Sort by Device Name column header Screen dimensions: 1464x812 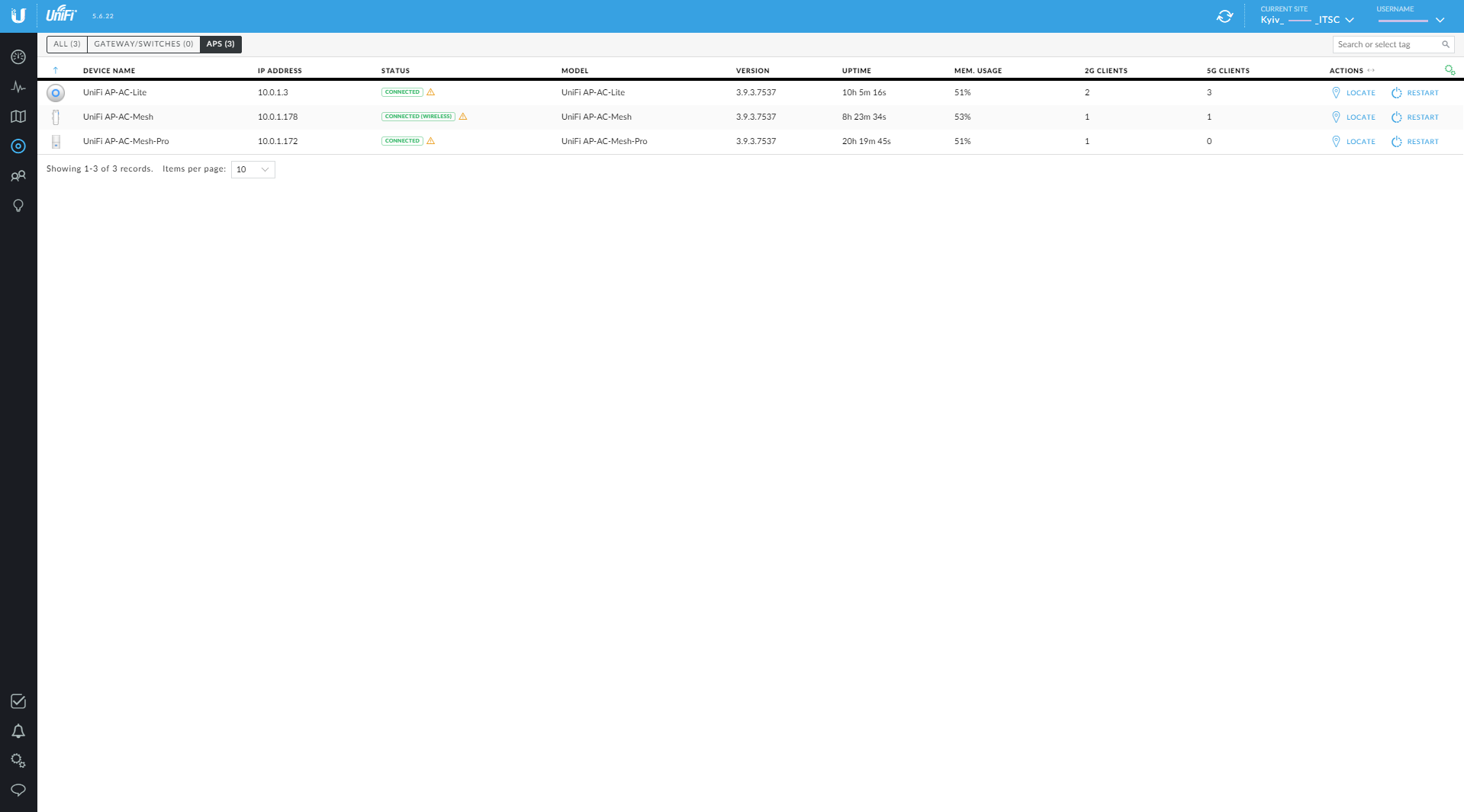109,71
